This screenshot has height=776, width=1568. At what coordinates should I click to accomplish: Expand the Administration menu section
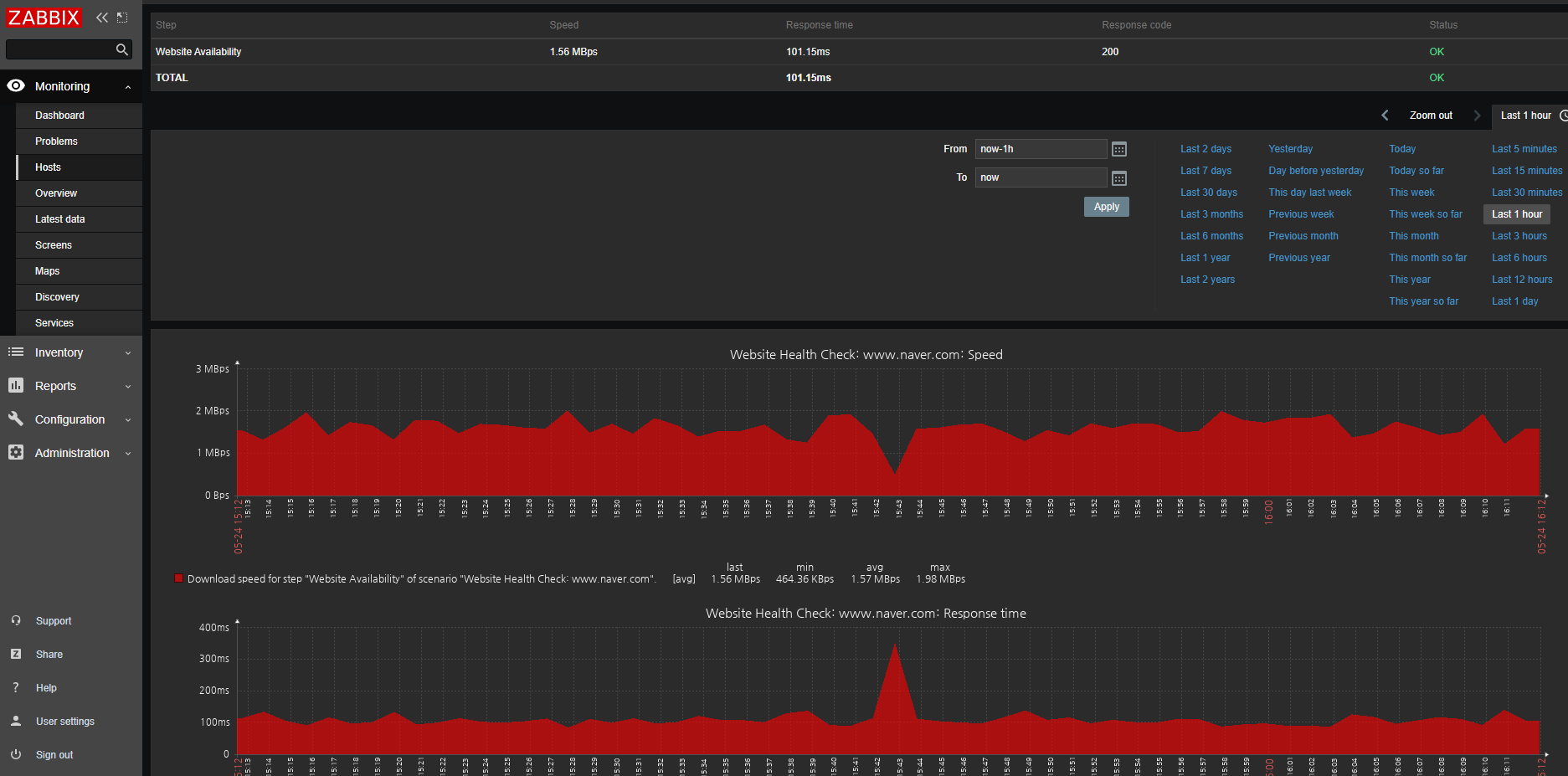click(127, 453)
